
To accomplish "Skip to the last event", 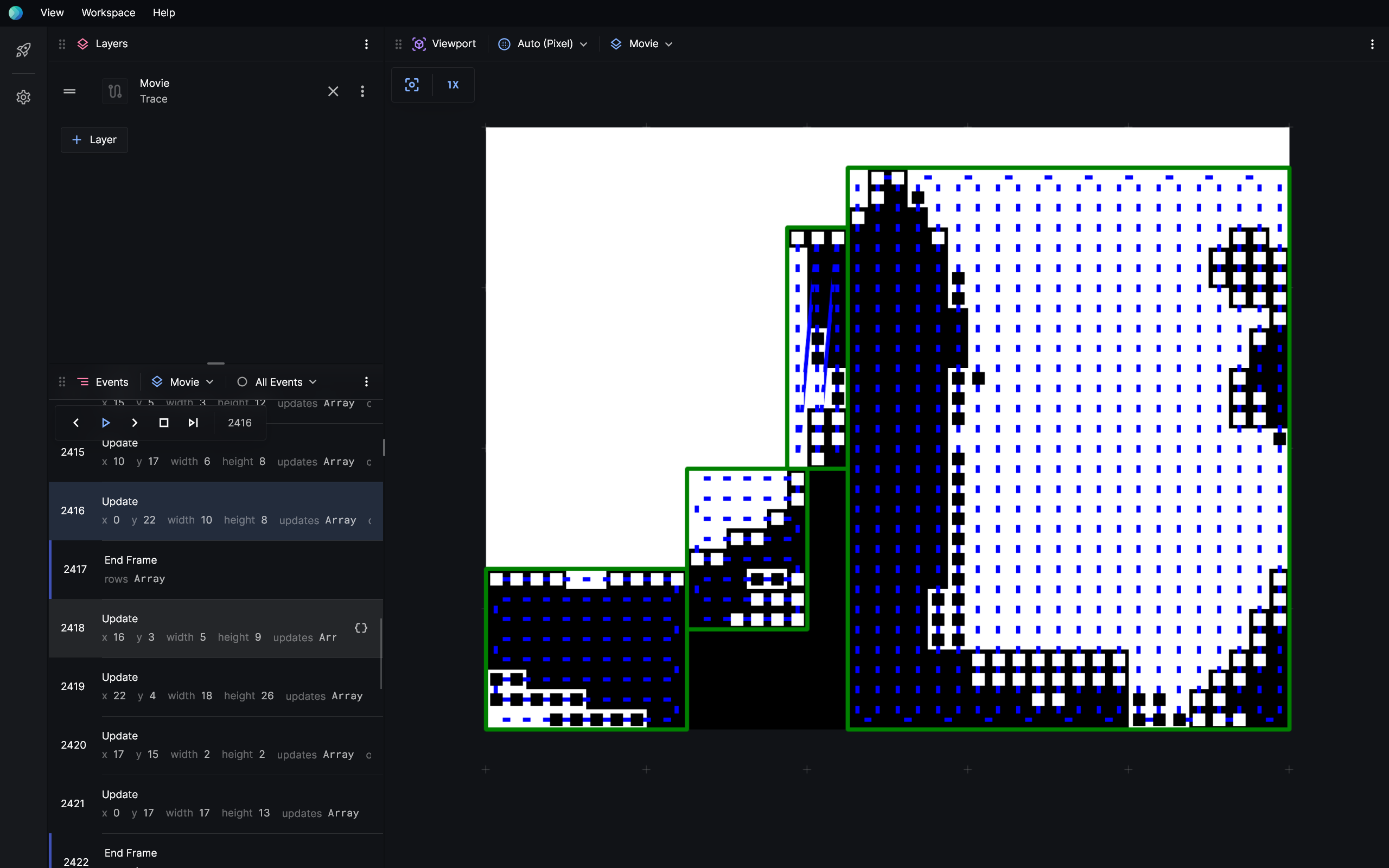I will 193,423.
